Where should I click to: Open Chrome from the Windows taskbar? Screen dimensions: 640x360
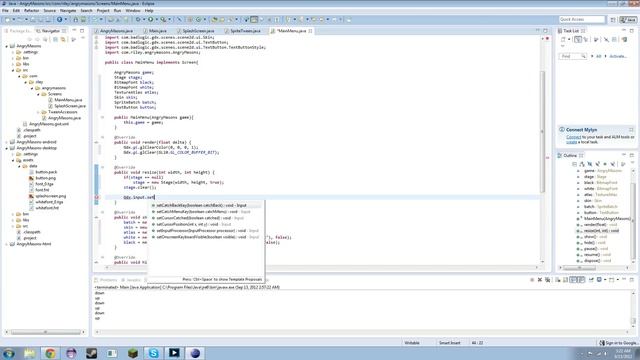pos(51,353)
